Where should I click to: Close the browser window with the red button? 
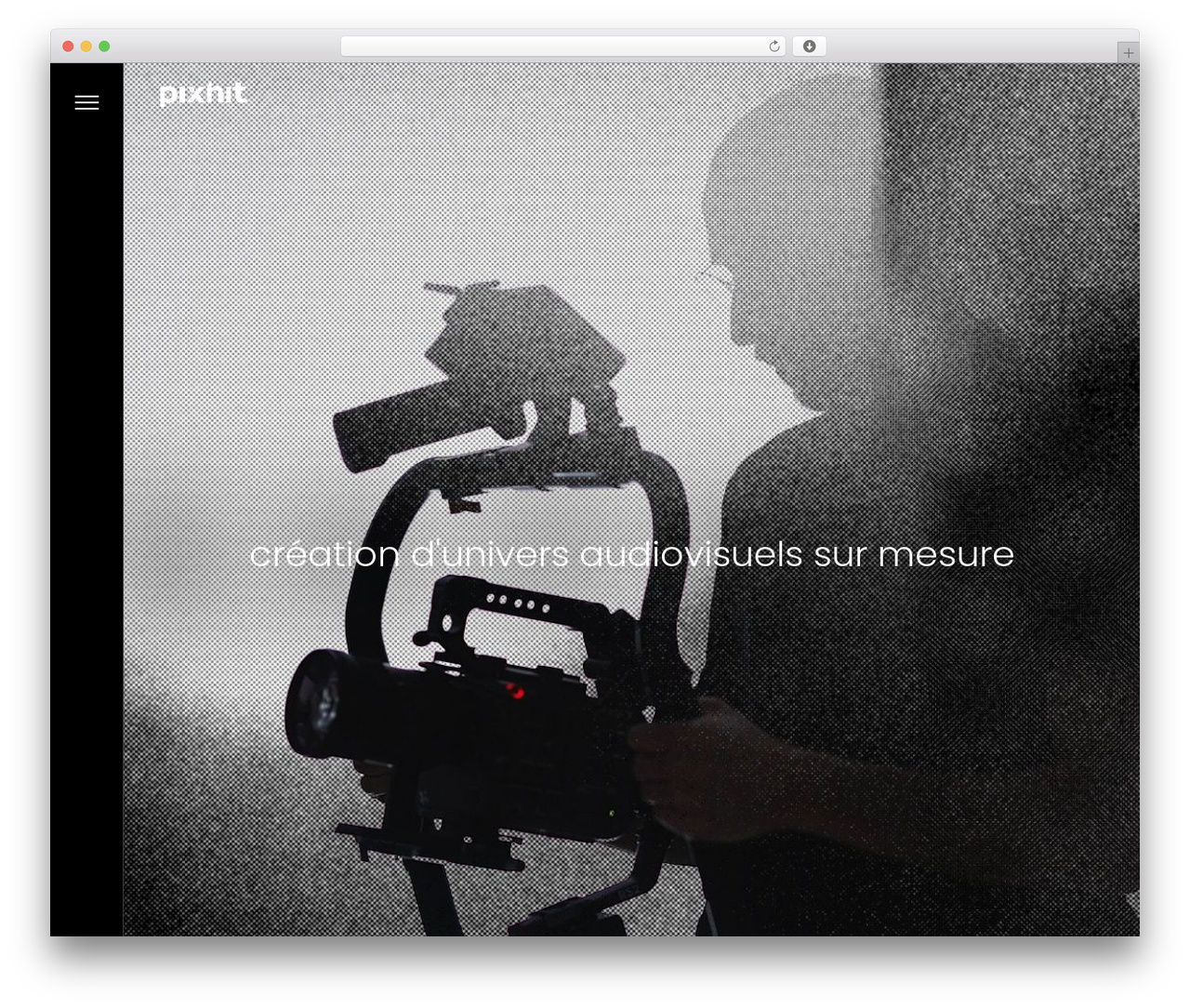68,46
